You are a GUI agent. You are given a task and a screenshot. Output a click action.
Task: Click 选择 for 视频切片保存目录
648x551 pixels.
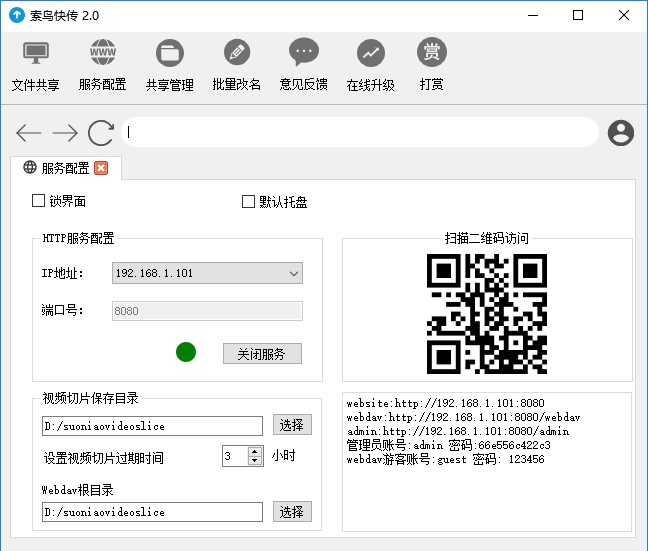tap(292, 425)
